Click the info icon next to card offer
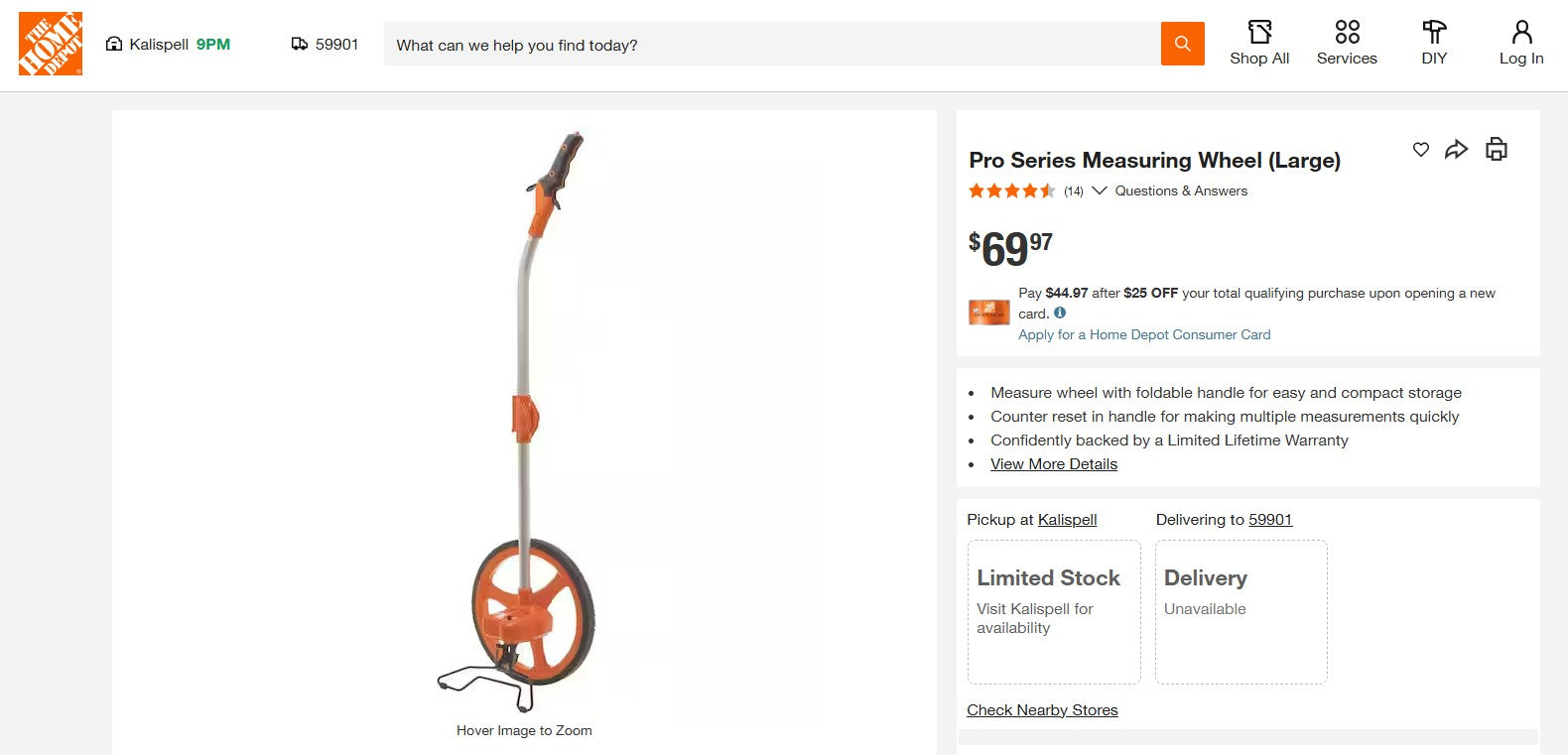The image size is (1568, 755). tap(1059, 313)
